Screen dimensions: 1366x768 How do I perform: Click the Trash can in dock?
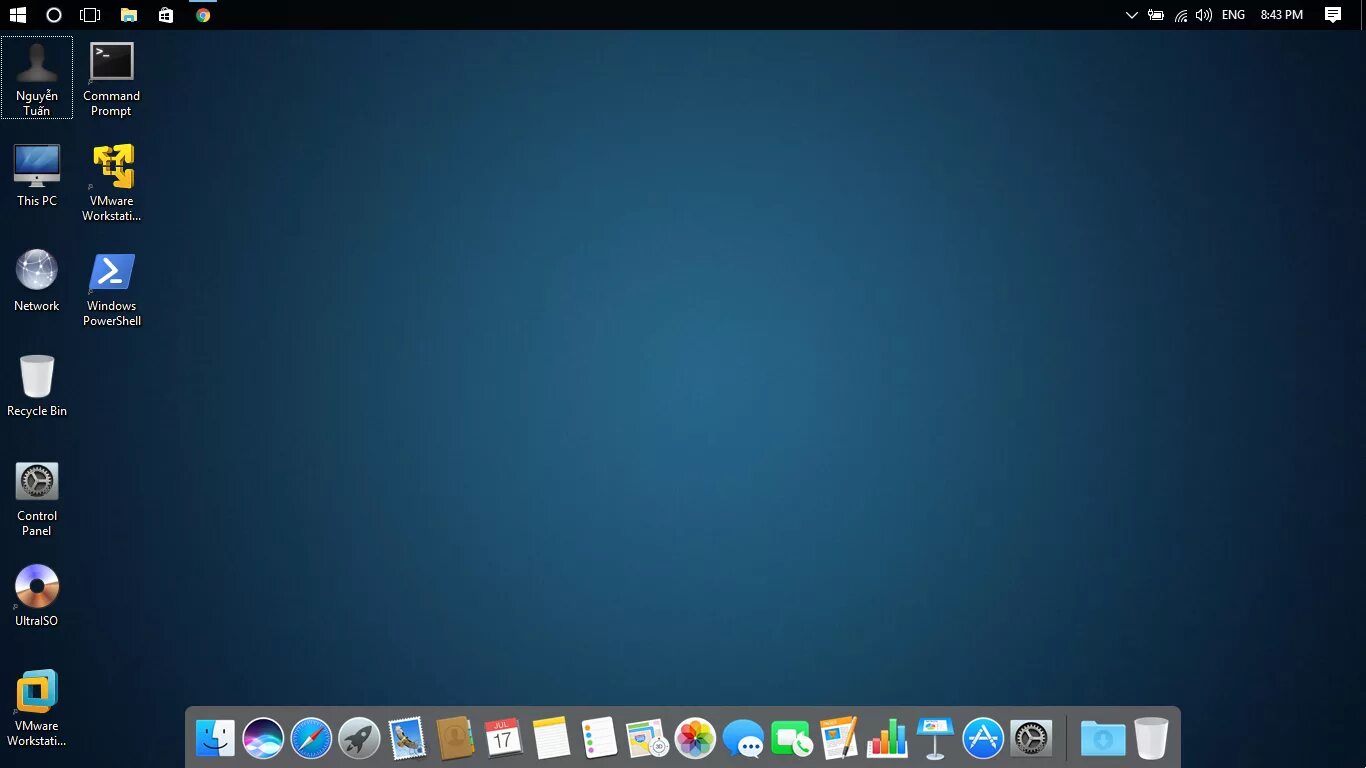1151,738
